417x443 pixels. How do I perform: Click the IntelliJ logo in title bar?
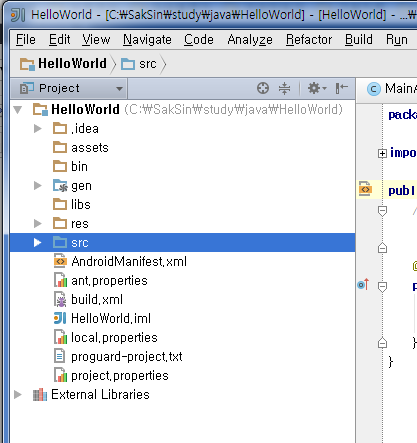[x=18, y=15]
